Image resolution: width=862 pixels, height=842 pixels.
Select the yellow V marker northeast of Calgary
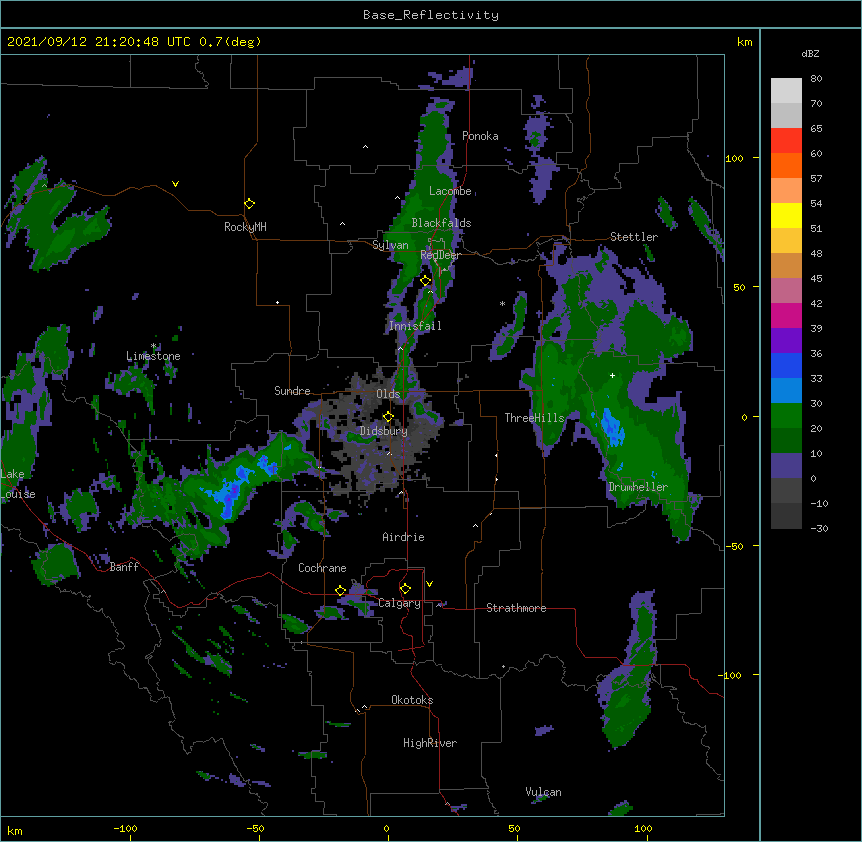pyautogui.click(x=429, y=584)
